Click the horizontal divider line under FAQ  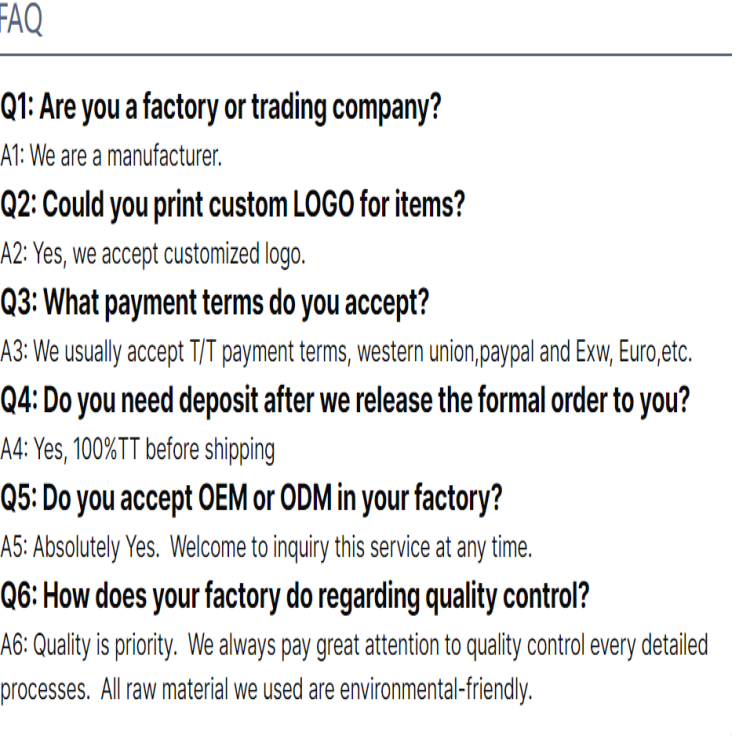tap(366, 55)
